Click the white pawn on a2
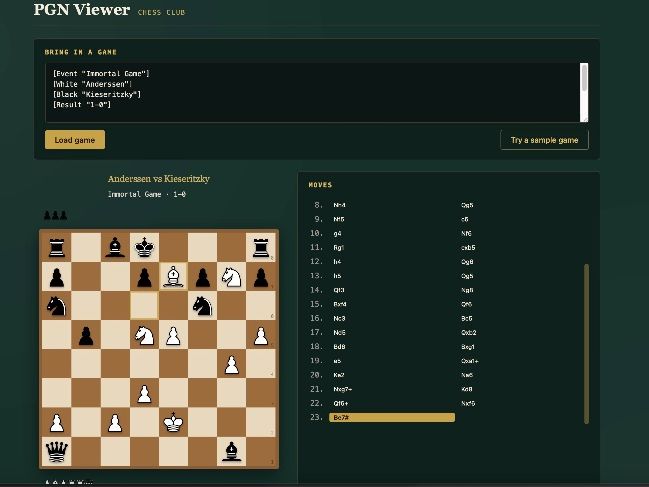This screenshot has height=487, width=649. tap(57, 422)
